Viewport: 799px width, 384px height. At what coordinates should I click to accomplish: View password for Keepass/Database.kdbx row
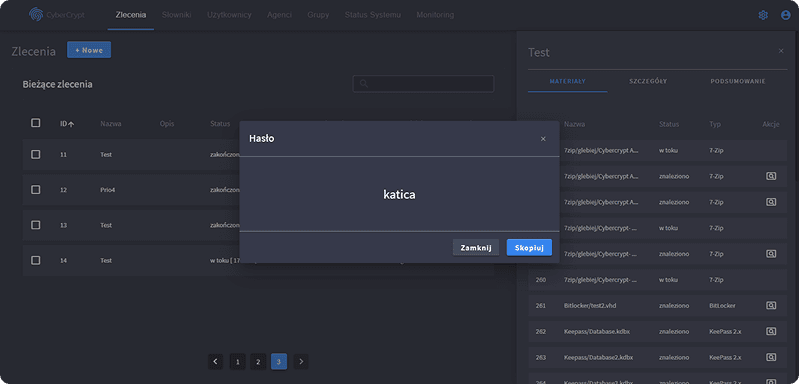(771, 332)
